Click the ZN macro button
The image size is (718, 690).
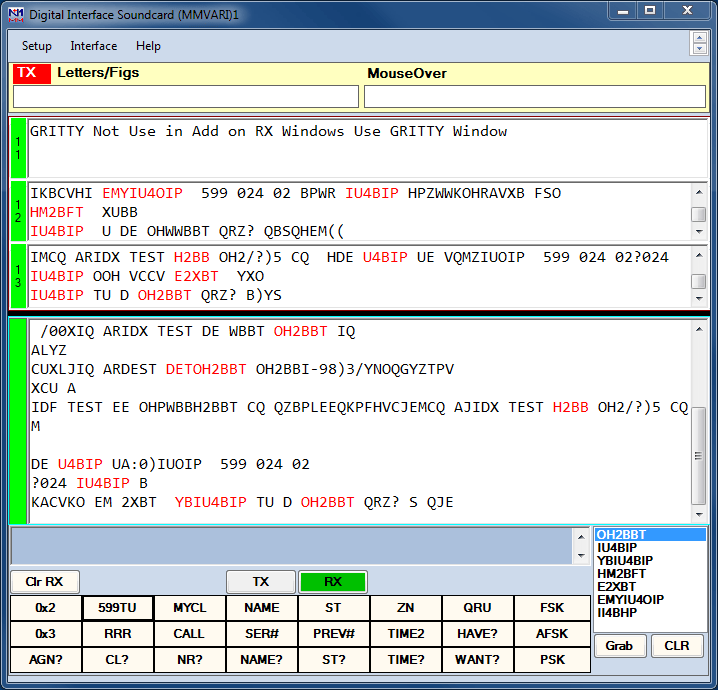click(x=405, y=608)
